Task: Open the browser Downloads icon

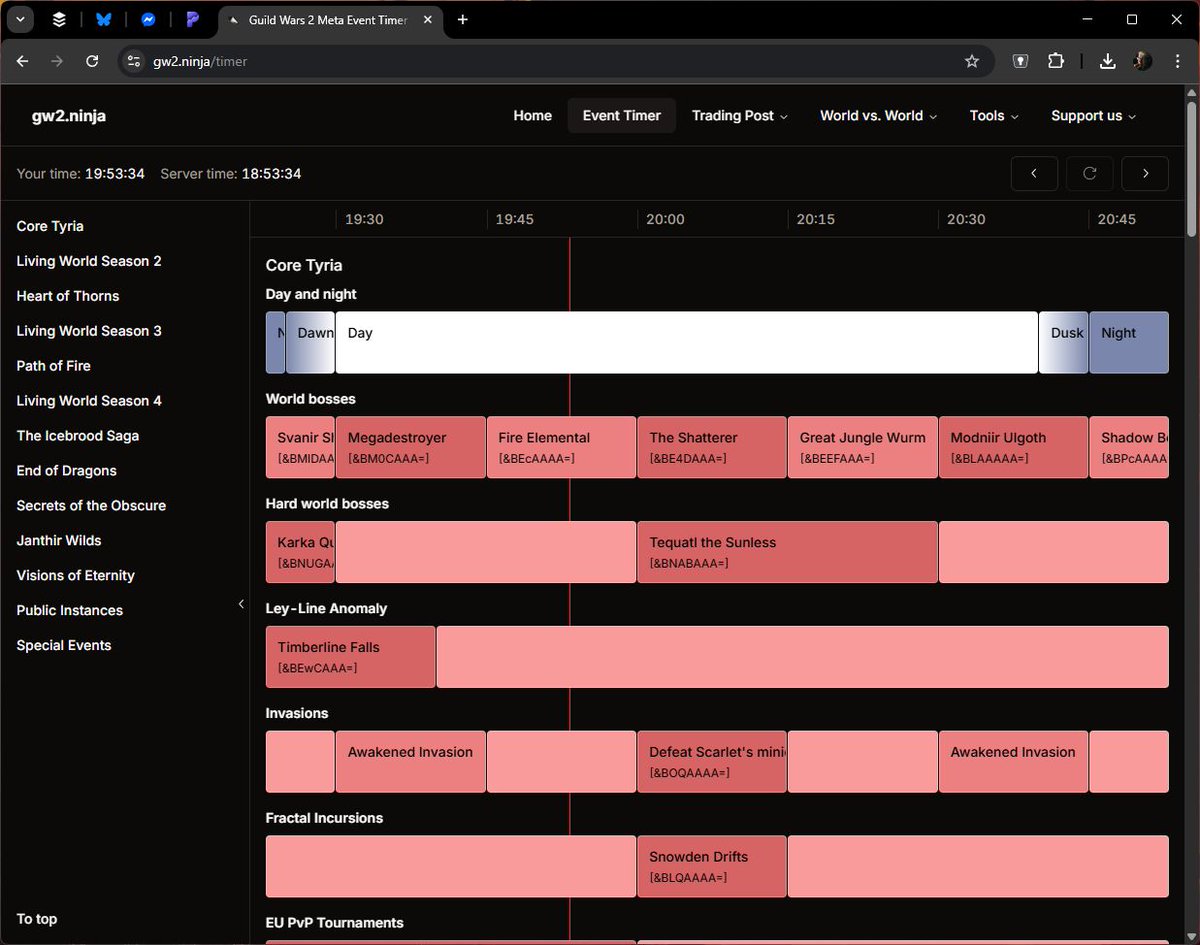Action: coord(1107,61)
